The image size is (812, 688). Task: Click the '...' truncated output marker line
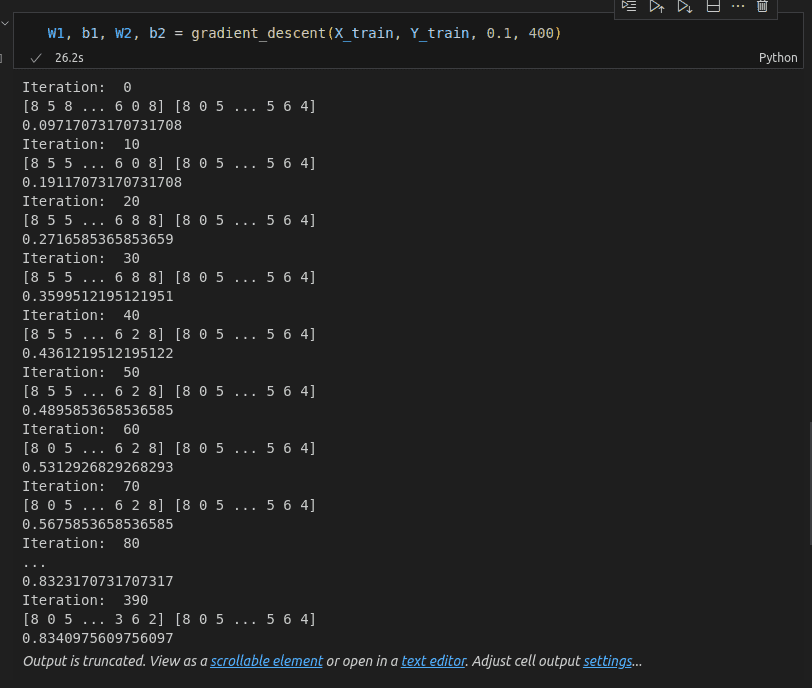pyautogui.click(x=34, y=562)
